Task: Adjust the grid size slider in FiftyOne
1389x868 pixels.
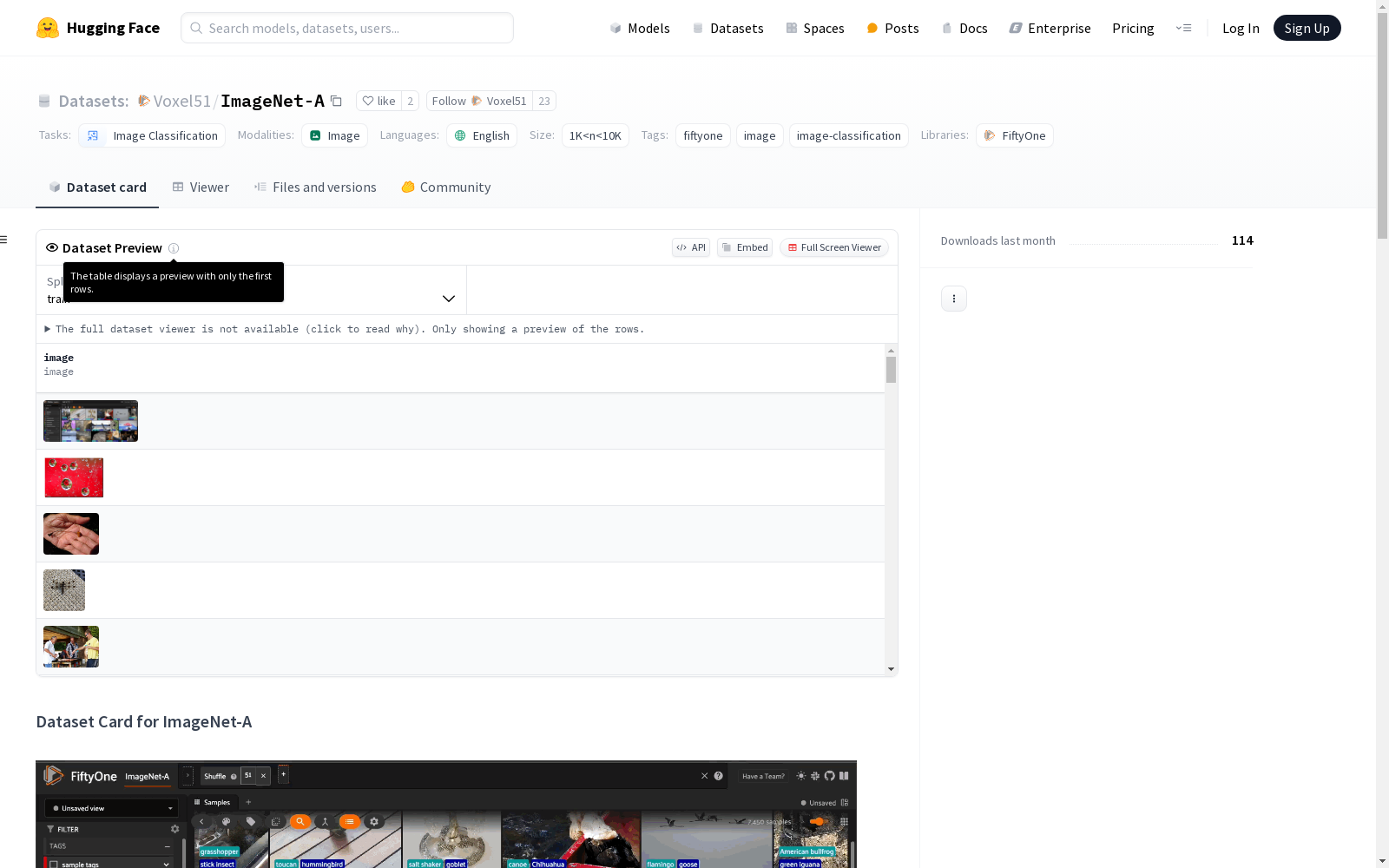Action: [x=818, y=822]
